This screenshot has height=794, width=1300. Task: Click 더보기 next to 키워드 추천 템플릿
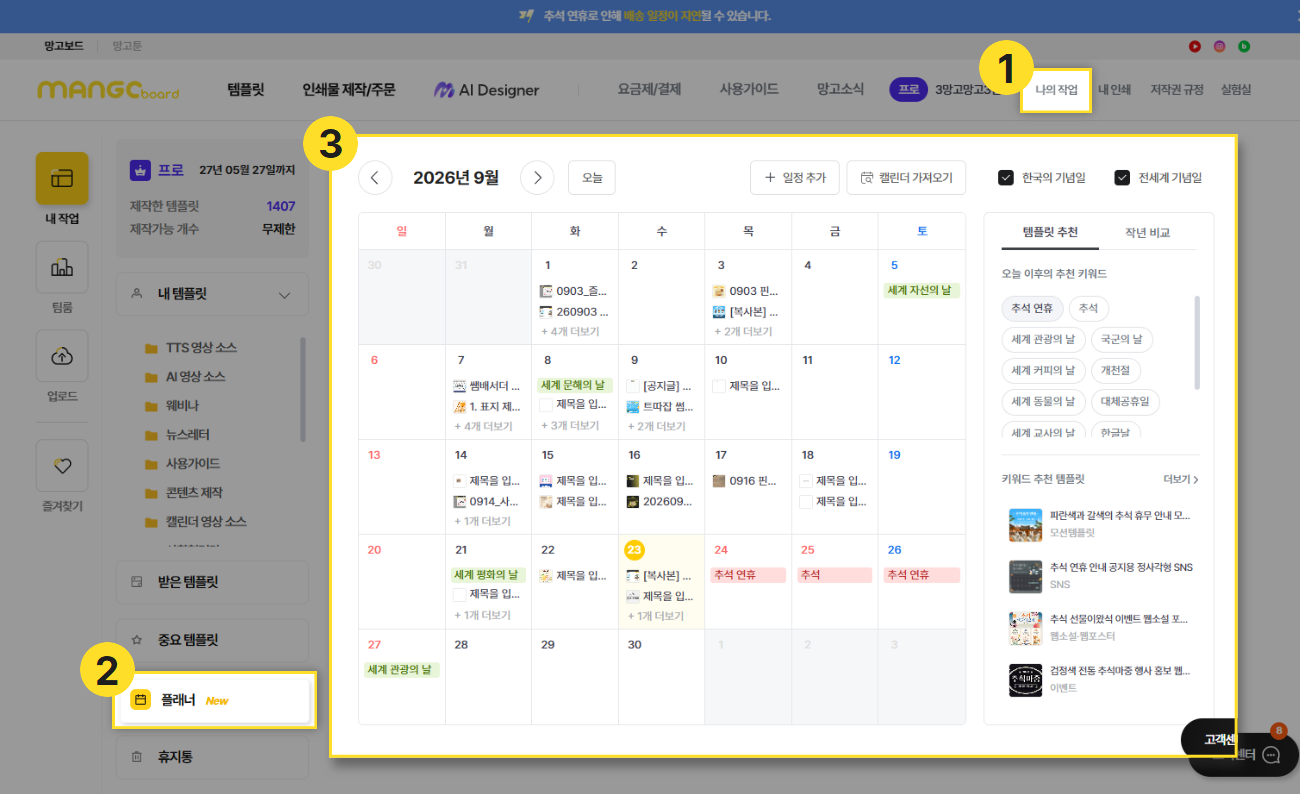coord(1181,480)
